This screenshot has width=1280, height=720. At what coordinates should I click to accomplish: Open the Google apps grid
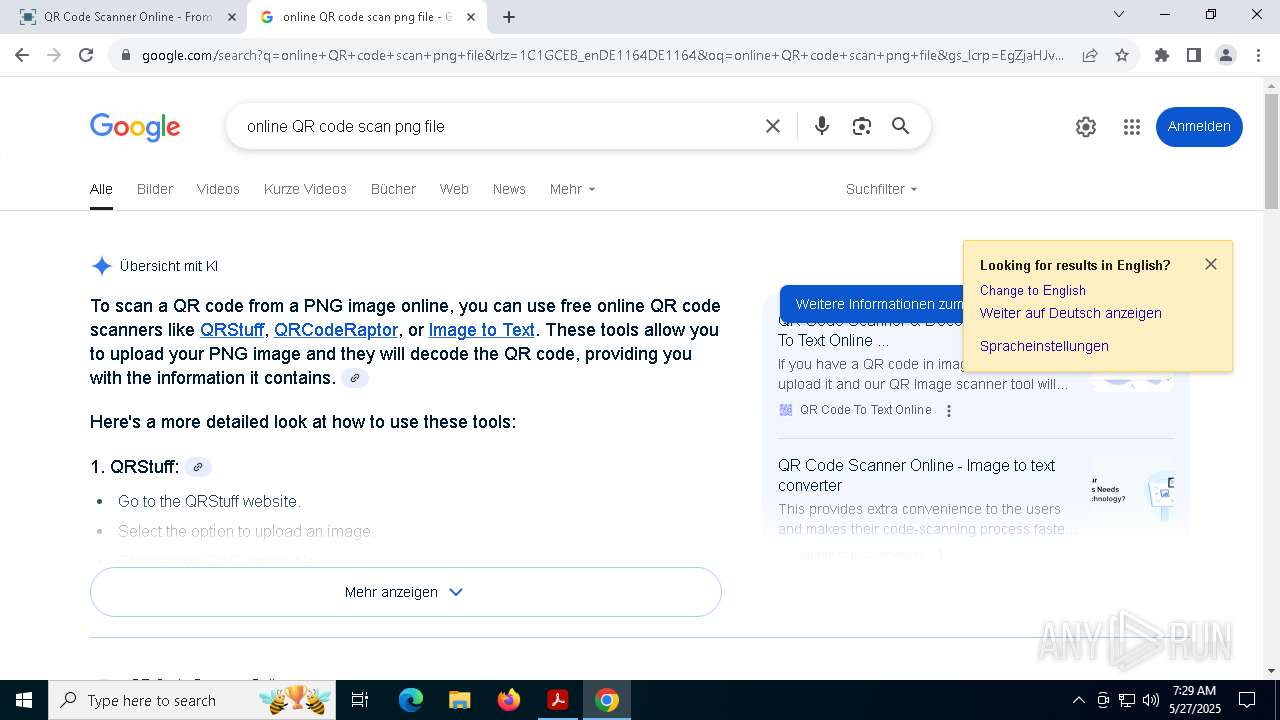[x=1132, y=127]
